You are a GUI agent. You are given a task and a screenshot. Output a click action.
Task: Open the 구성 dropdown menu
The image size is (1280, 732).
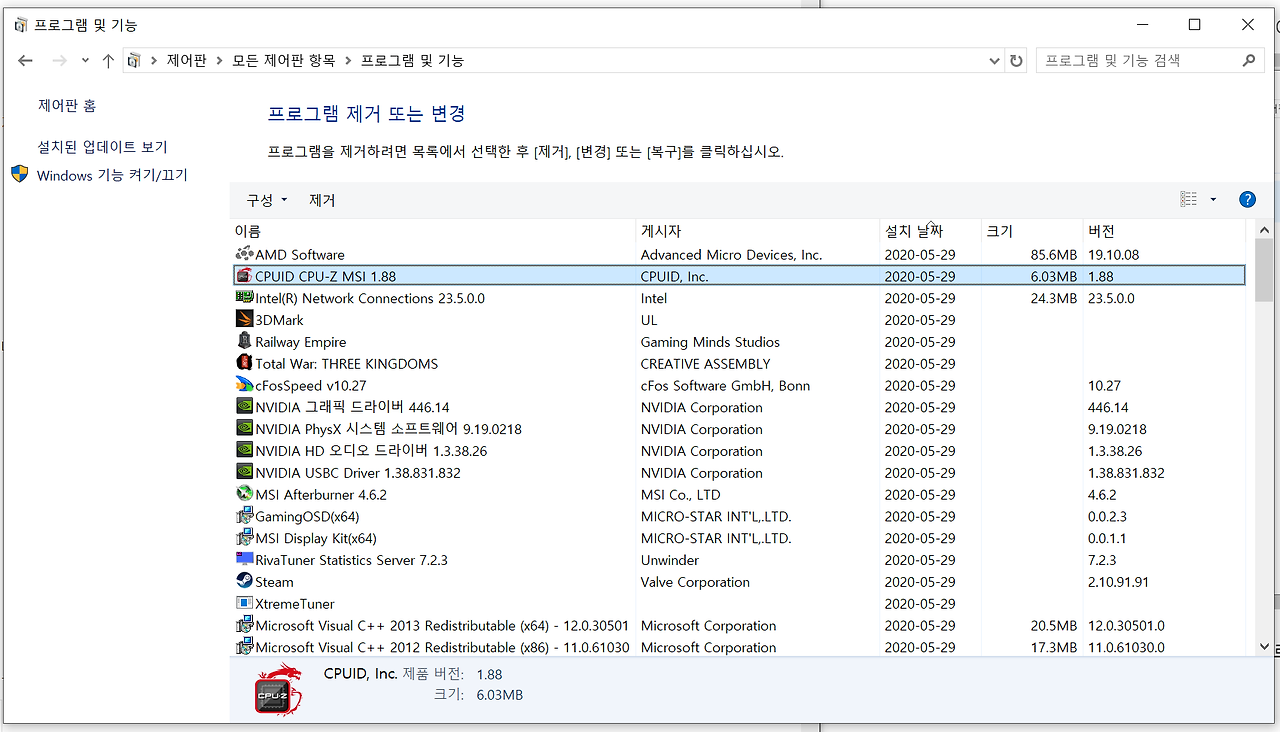[267, 200]
